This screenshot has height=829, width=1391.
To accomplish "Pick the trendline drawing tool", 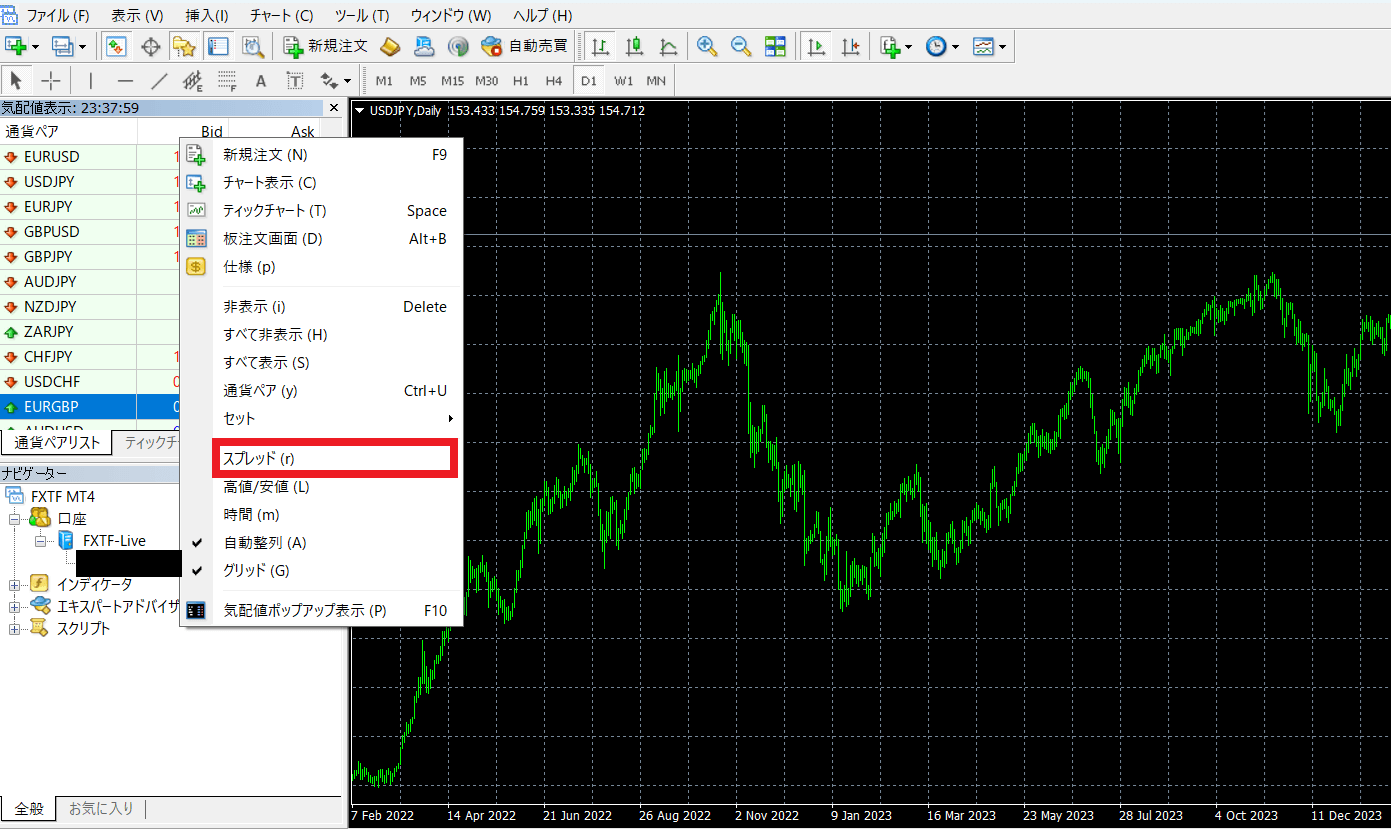I will (x=159, y=81).
